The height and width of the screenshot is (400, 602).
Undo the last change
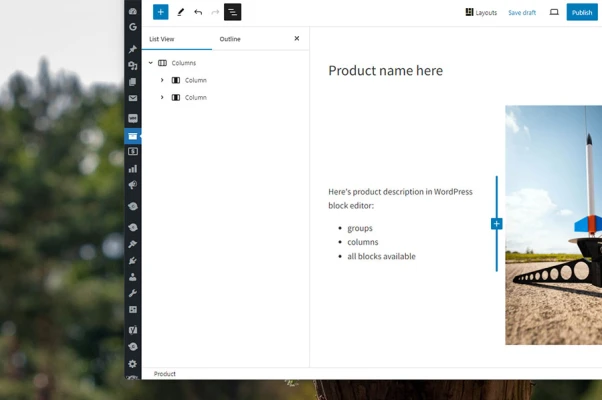pos(198,12)
